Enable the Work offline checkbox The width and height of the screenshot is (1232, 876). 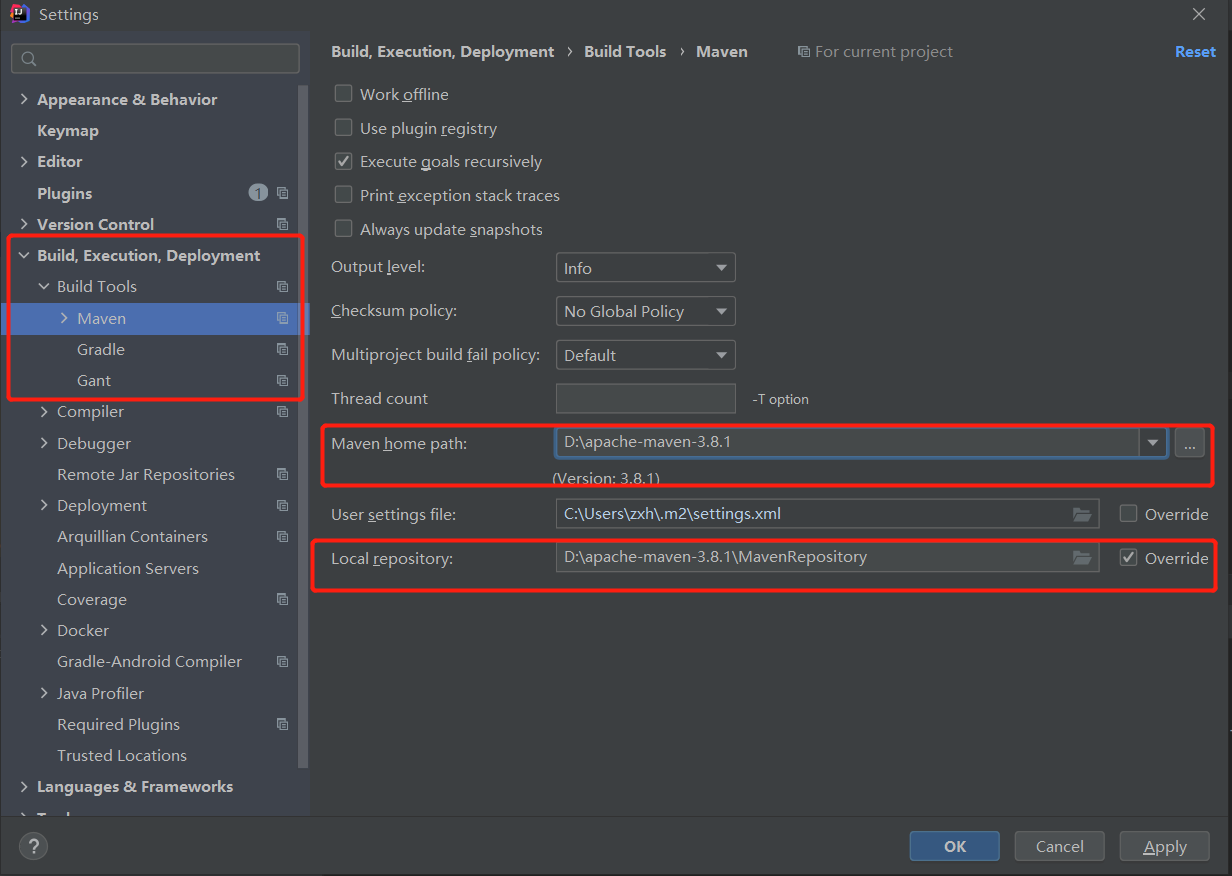[x=344, y=93]
